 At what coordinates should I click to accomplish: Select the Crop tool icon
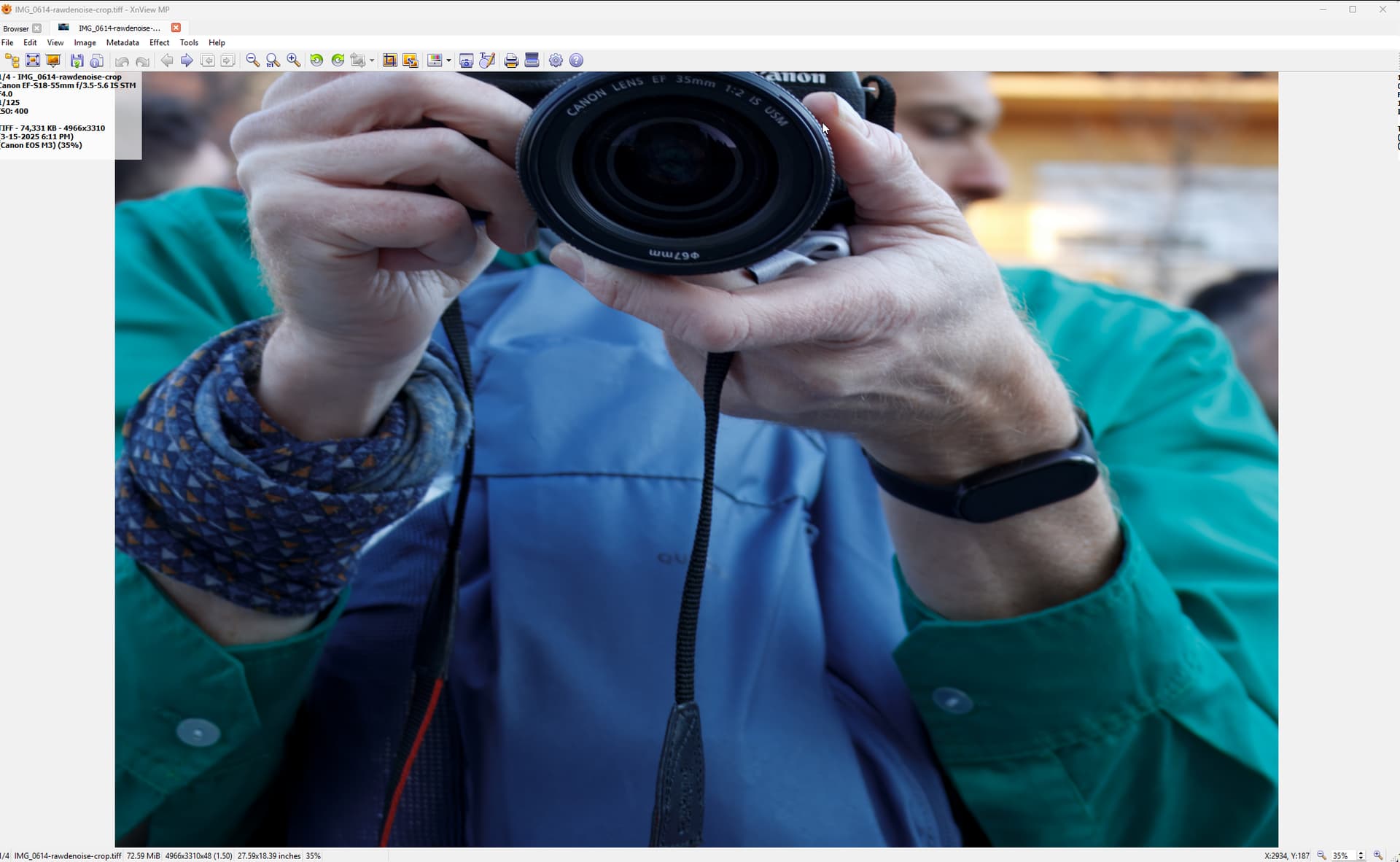pos(390,61)
